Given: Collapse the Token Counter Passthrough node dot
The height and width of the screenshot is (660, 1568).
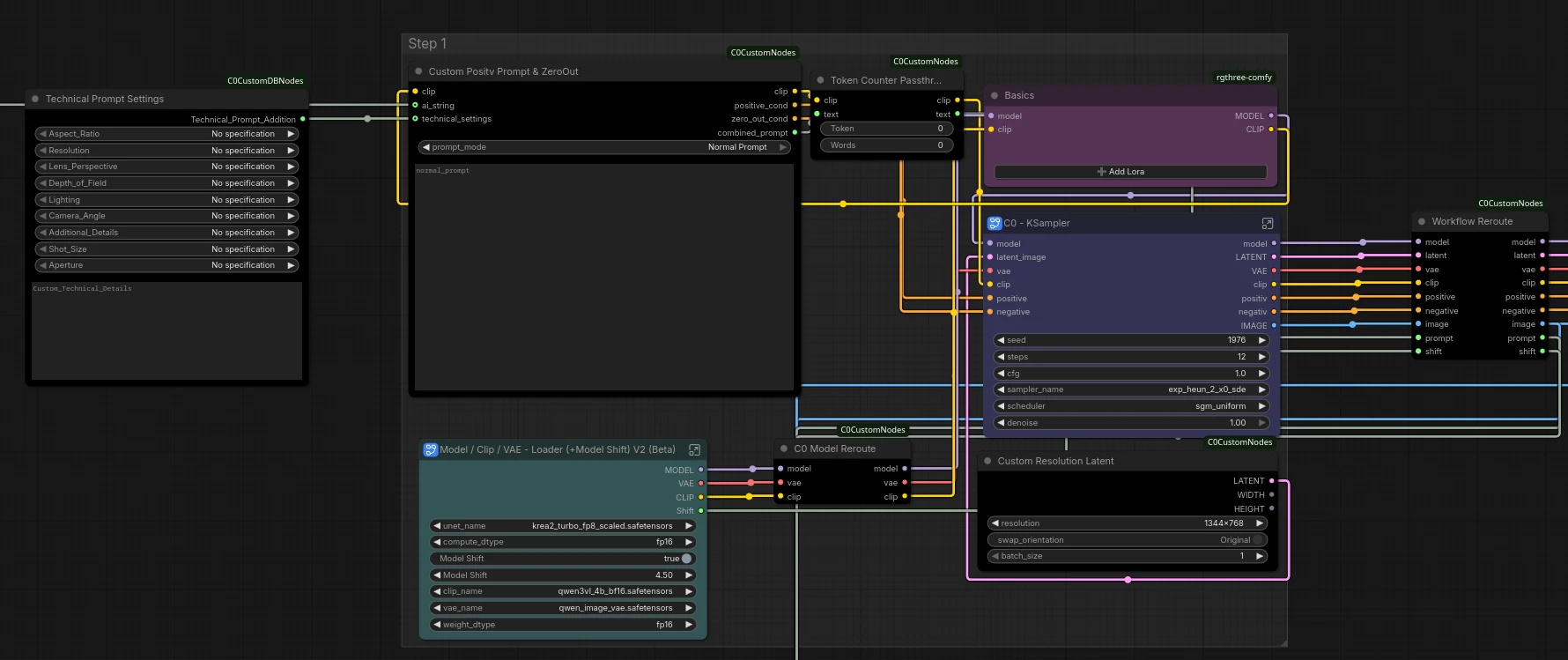Looking at the screenshot, I should pos(820,80).
